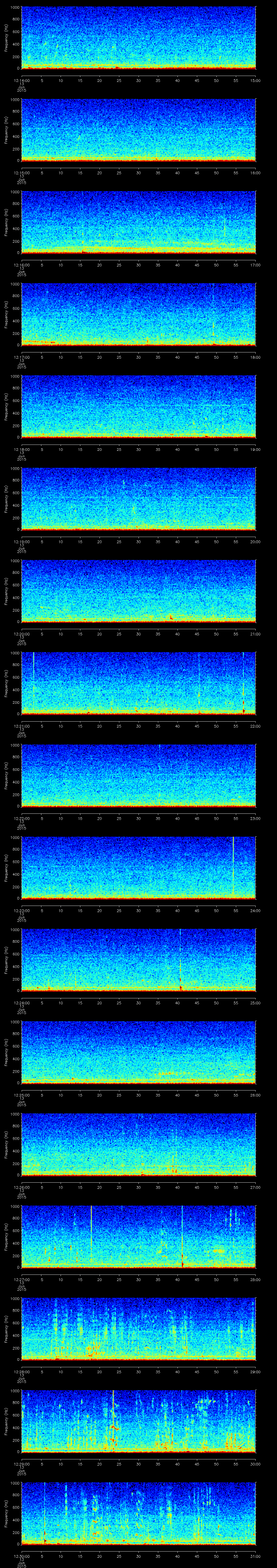Click the 16:00 end time label
Screen dimensions: 277x1568
(x=255, y=173)
